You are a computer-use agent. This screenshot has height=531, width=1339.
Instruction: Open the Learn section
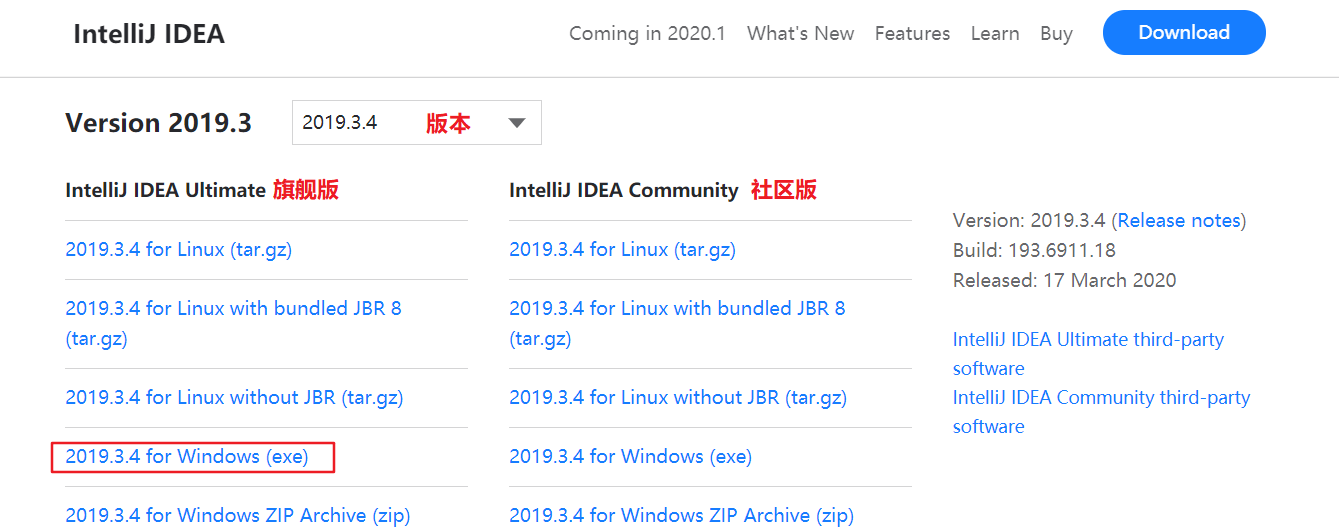995,33
